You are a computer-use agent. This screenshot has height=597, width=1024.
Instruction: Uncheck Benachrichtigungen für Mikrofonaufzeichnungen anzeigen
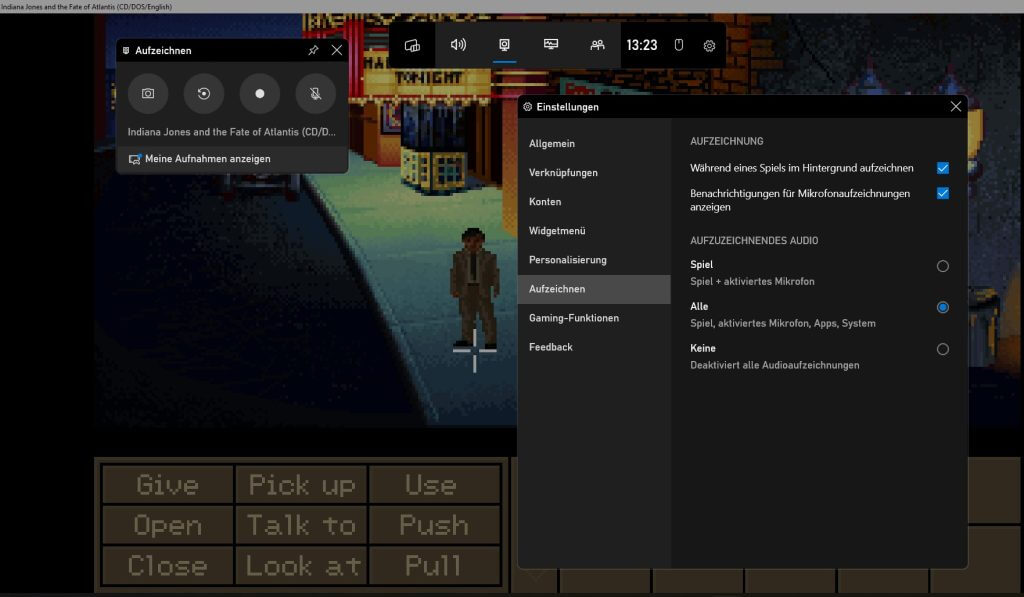point(942,193)
